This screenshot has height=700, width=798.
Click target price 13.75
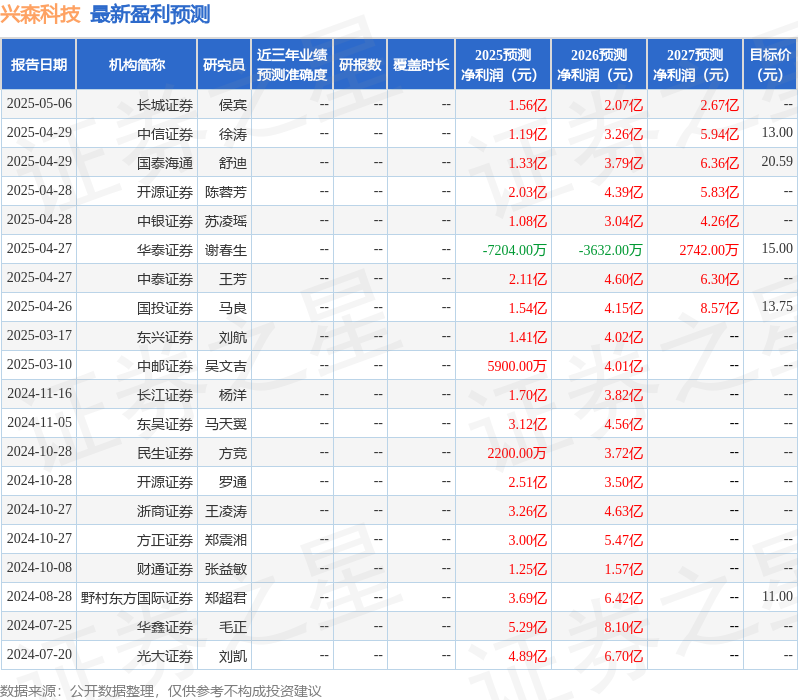[777, 306]
